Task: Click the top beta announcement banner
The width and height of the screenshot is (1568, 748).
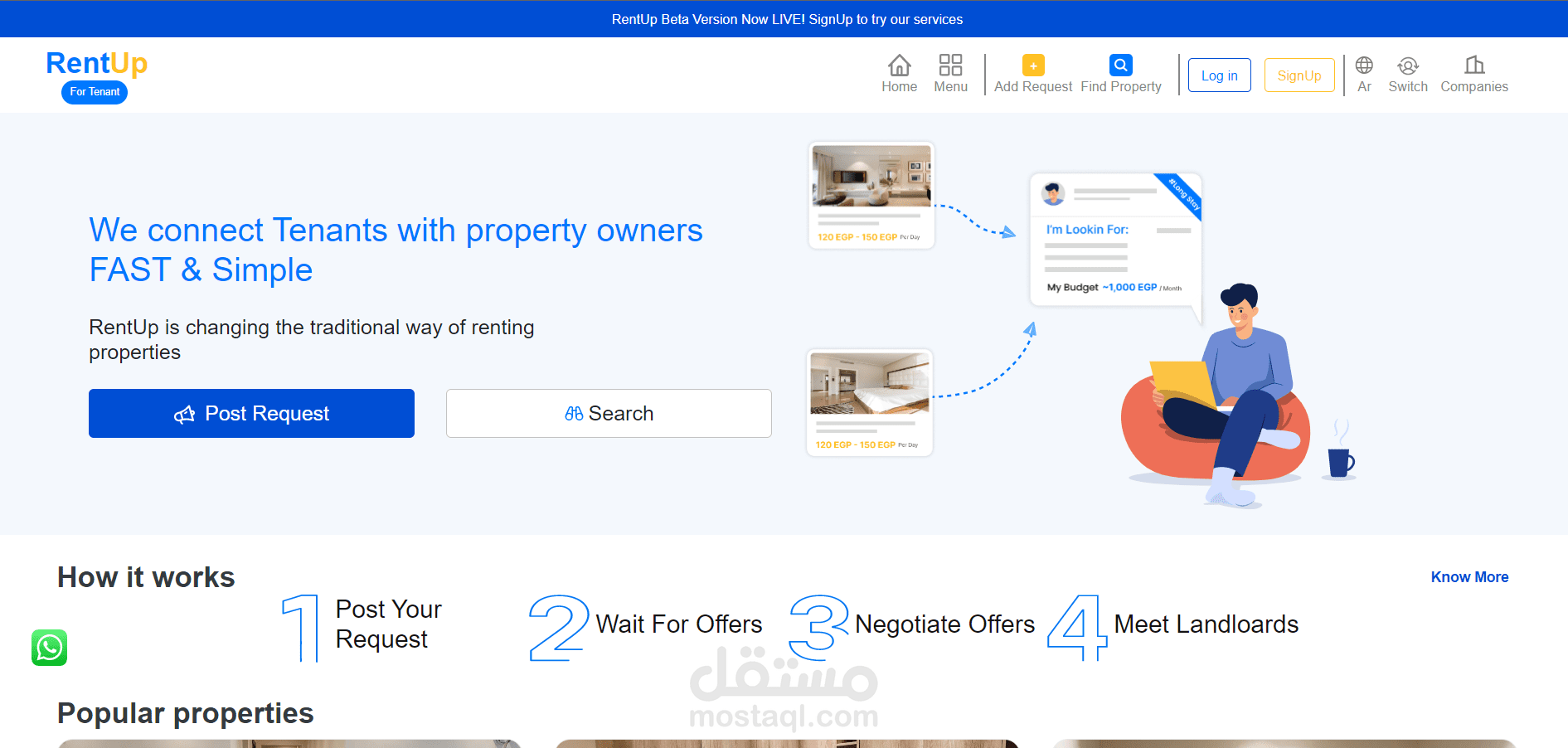Action: 784,18
